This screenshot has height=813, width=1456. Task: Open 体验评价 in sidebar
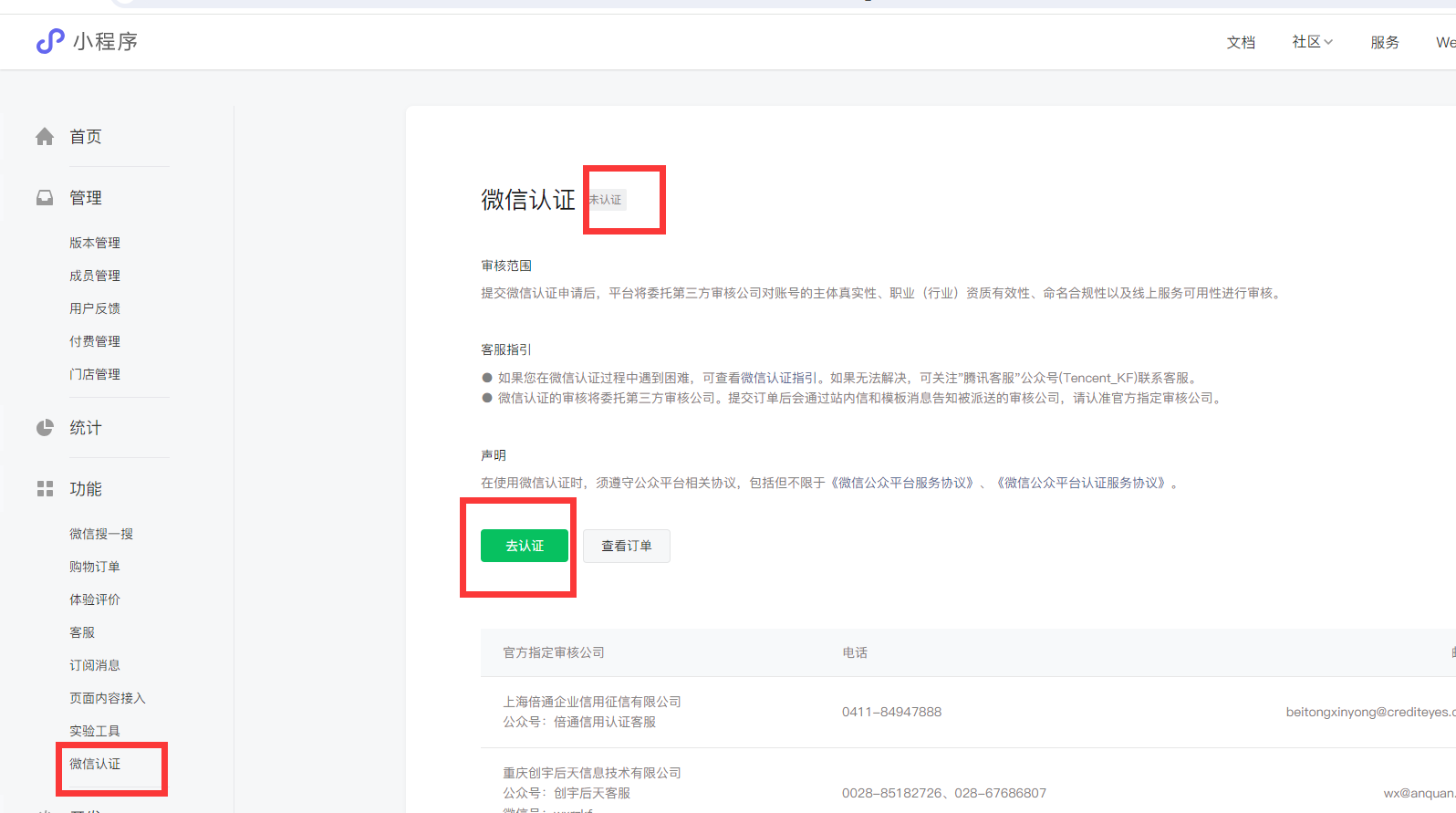(x=95, y=599)
